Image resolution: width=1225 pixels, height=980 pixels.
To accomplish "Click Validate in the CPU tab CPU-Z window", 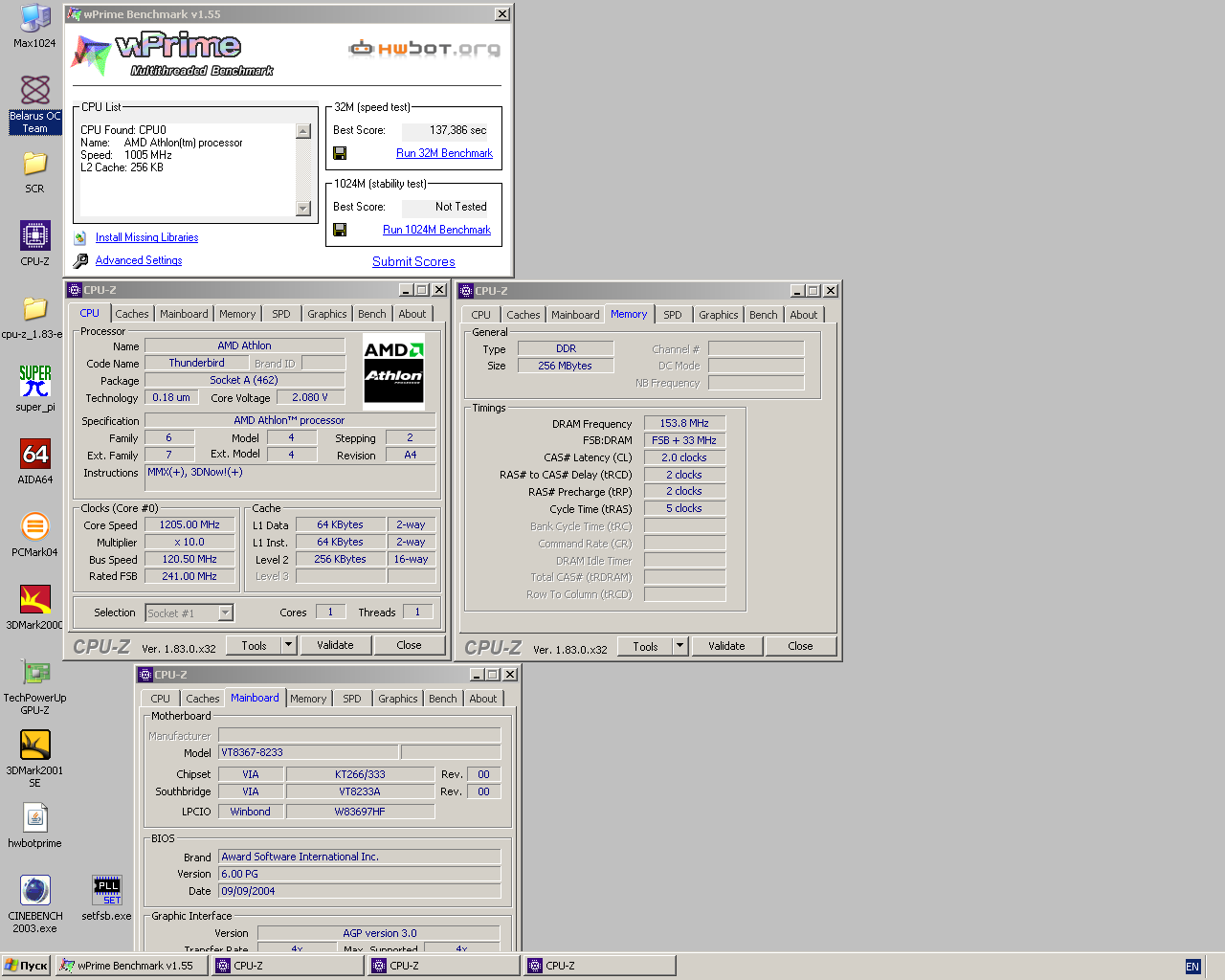I will (335, 645).
